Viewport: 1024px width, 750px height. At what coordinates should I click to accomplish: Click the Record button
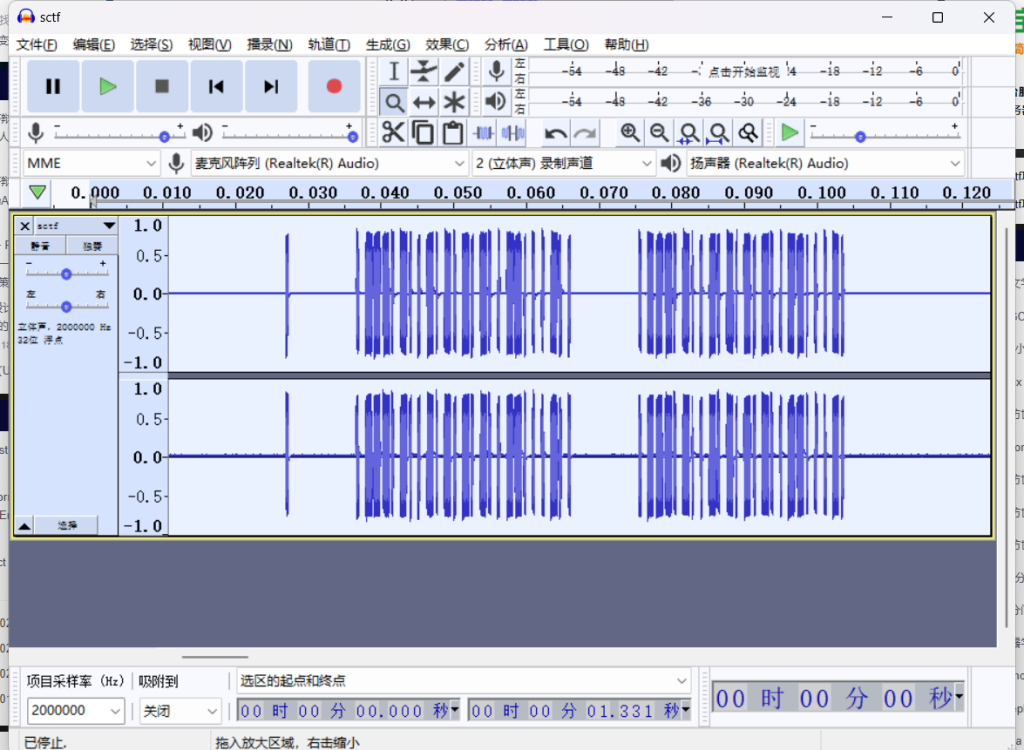(334, 87)
